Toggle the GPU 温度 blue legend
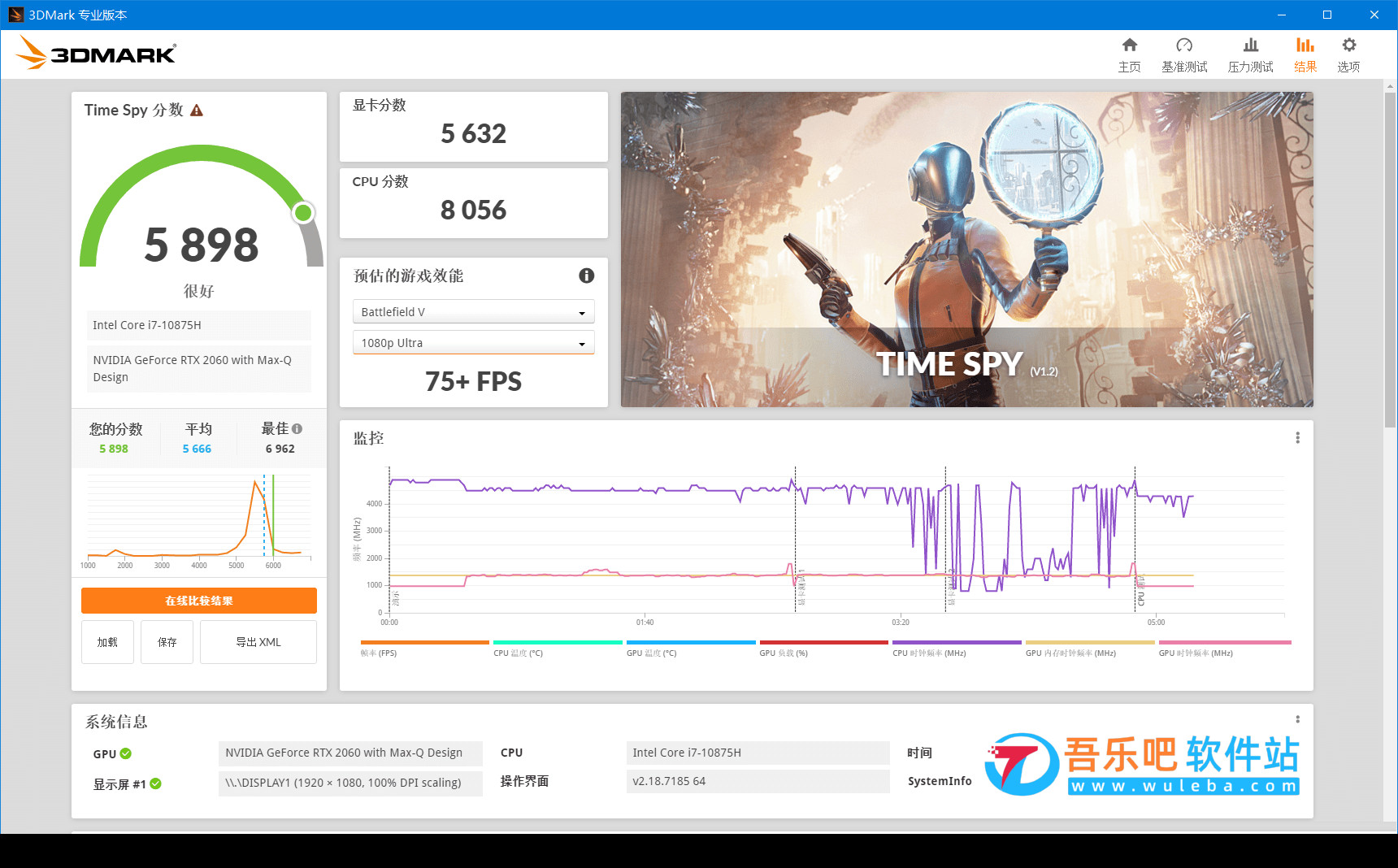The image size is (1398, 868). pos(691,649)
